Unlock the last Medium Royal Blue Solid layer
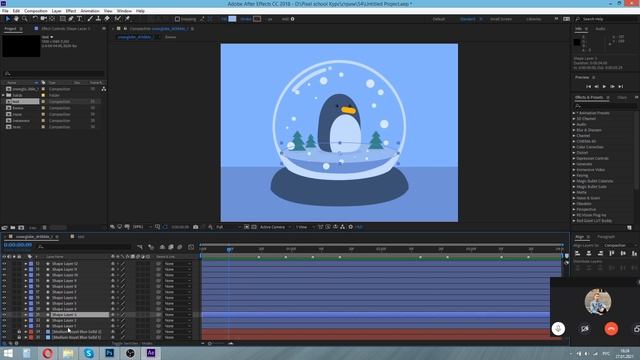 point(19,338)
